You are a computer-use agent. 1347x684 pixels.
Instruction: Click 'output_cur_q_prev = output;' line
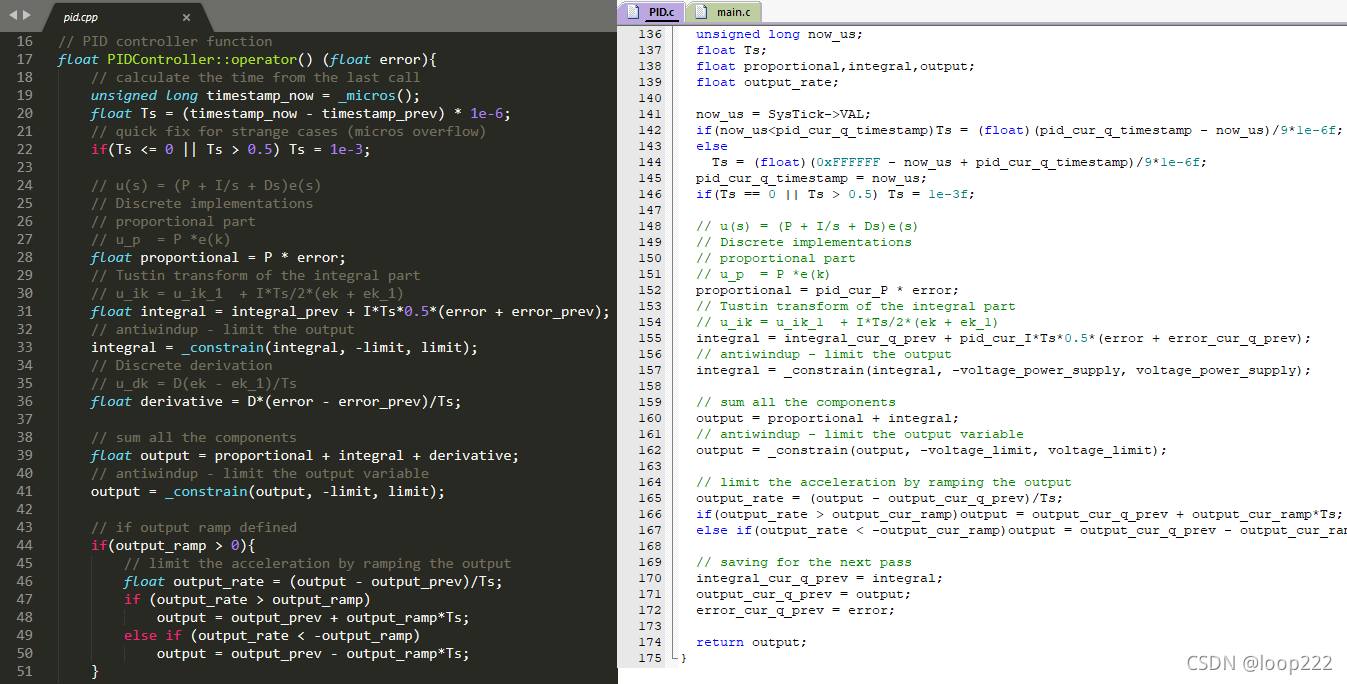(803, 594)
